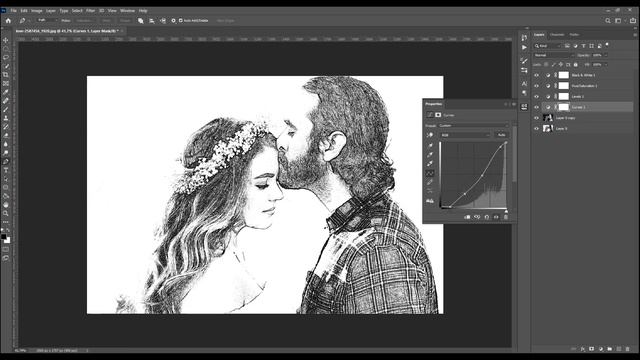Select the Horizontal Type tool

6,170
